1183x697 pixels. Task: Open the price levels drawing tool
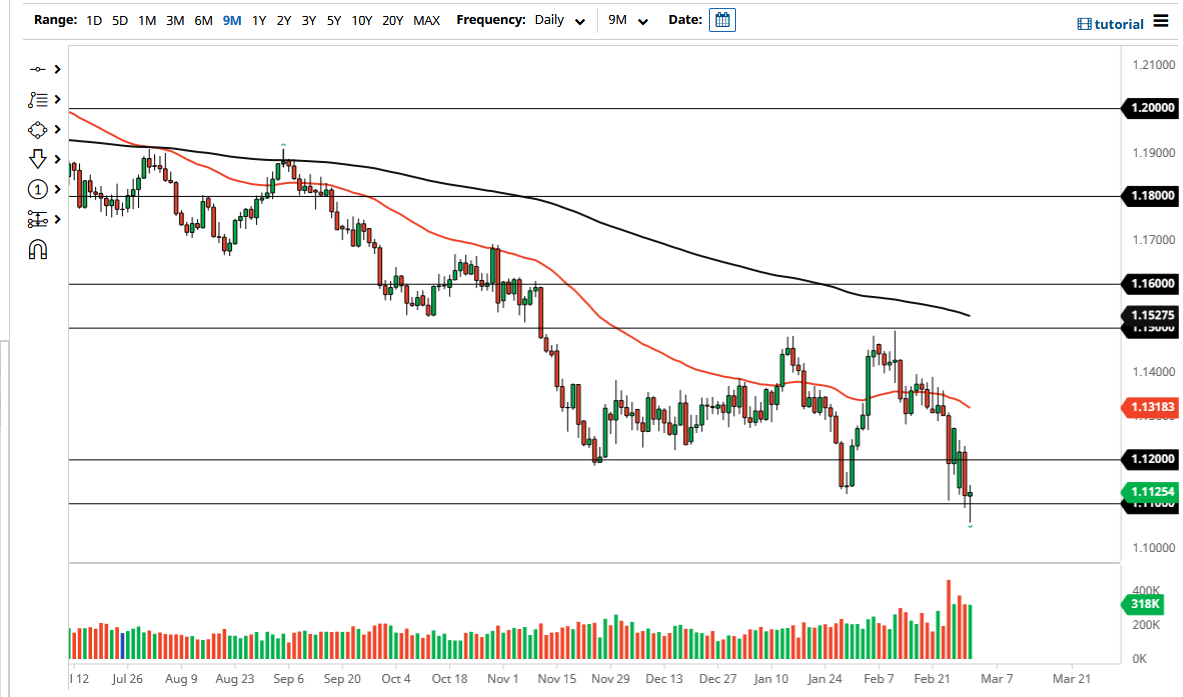tap(38, 219)
